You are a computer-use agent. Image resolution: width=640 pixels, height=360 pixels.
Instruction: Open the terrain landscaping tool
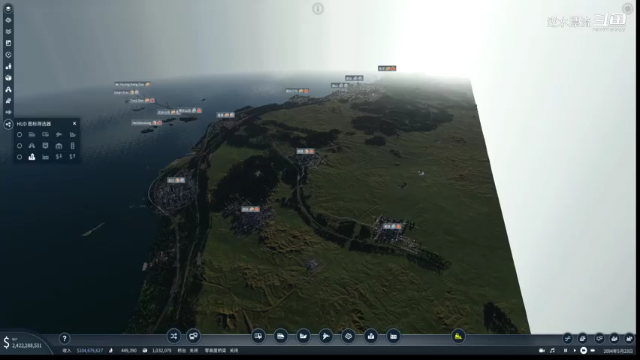pos(348,336)
